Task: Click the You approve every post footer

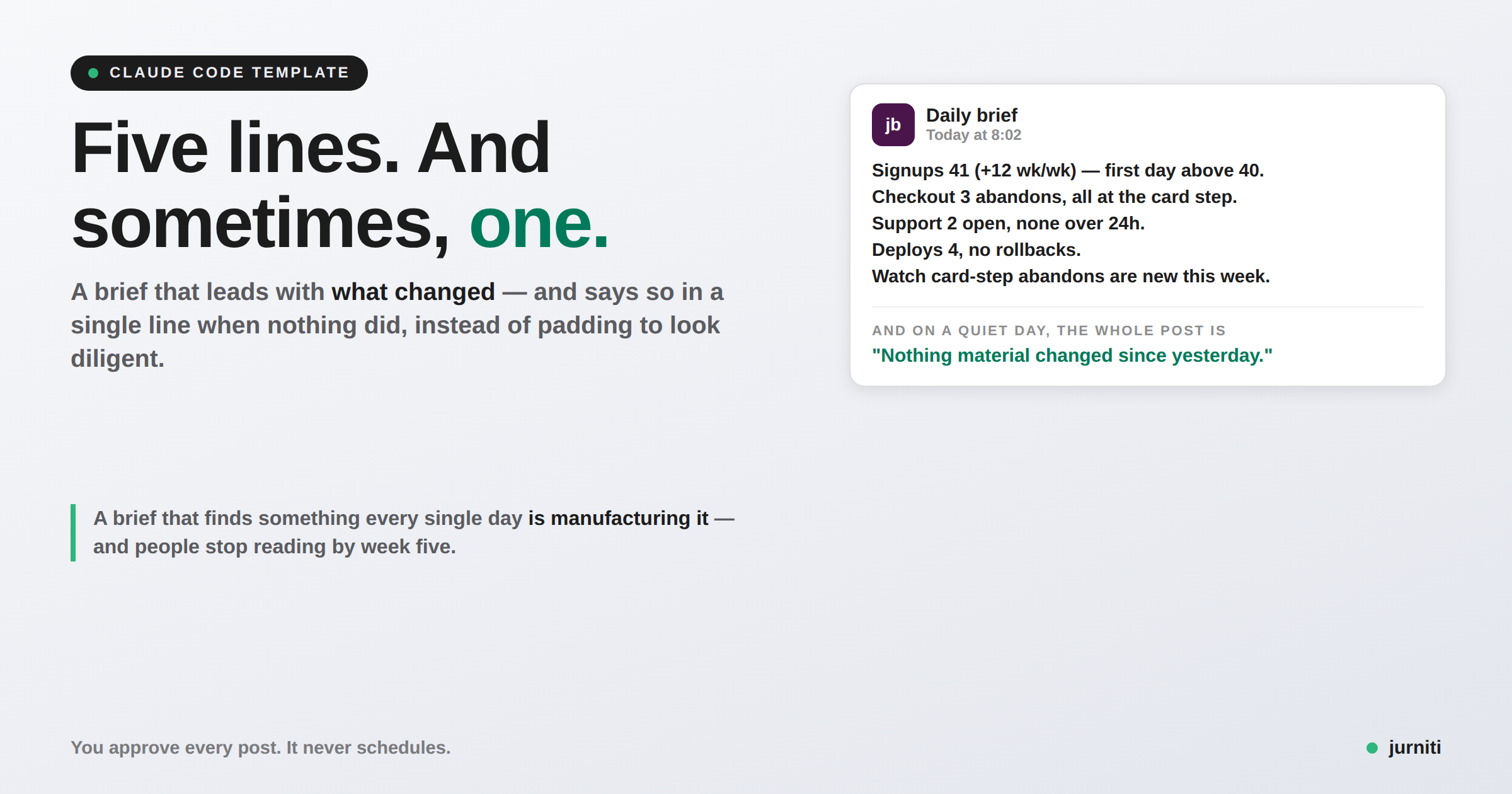Action: tap(261, 747)
